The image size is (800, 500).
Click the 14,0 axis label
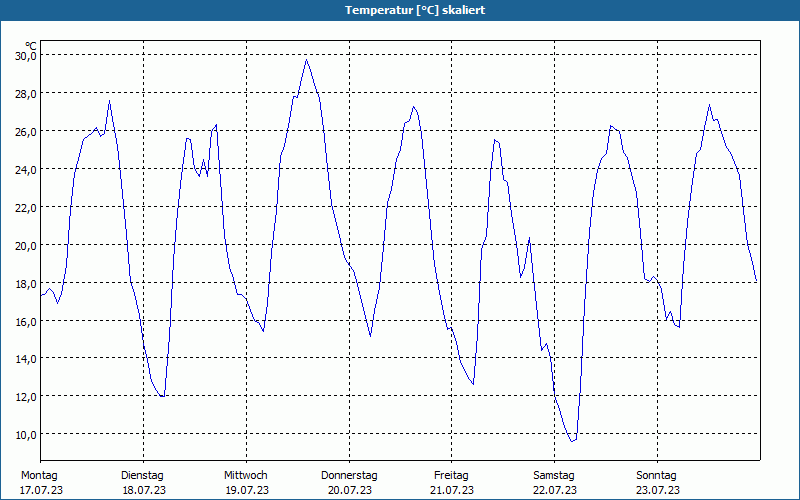pyautogui.click(x=26, y=359)
